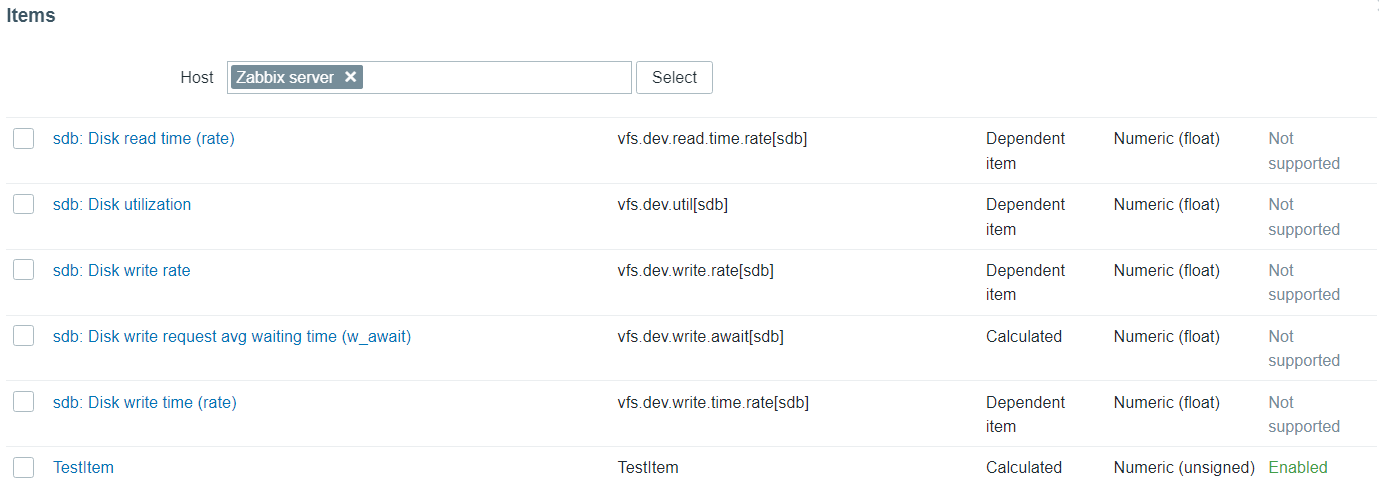Viewport: 1379px width, 489px height.
Task: Open the sdb: Disk read time (rate) item
Action: point(143,139)
